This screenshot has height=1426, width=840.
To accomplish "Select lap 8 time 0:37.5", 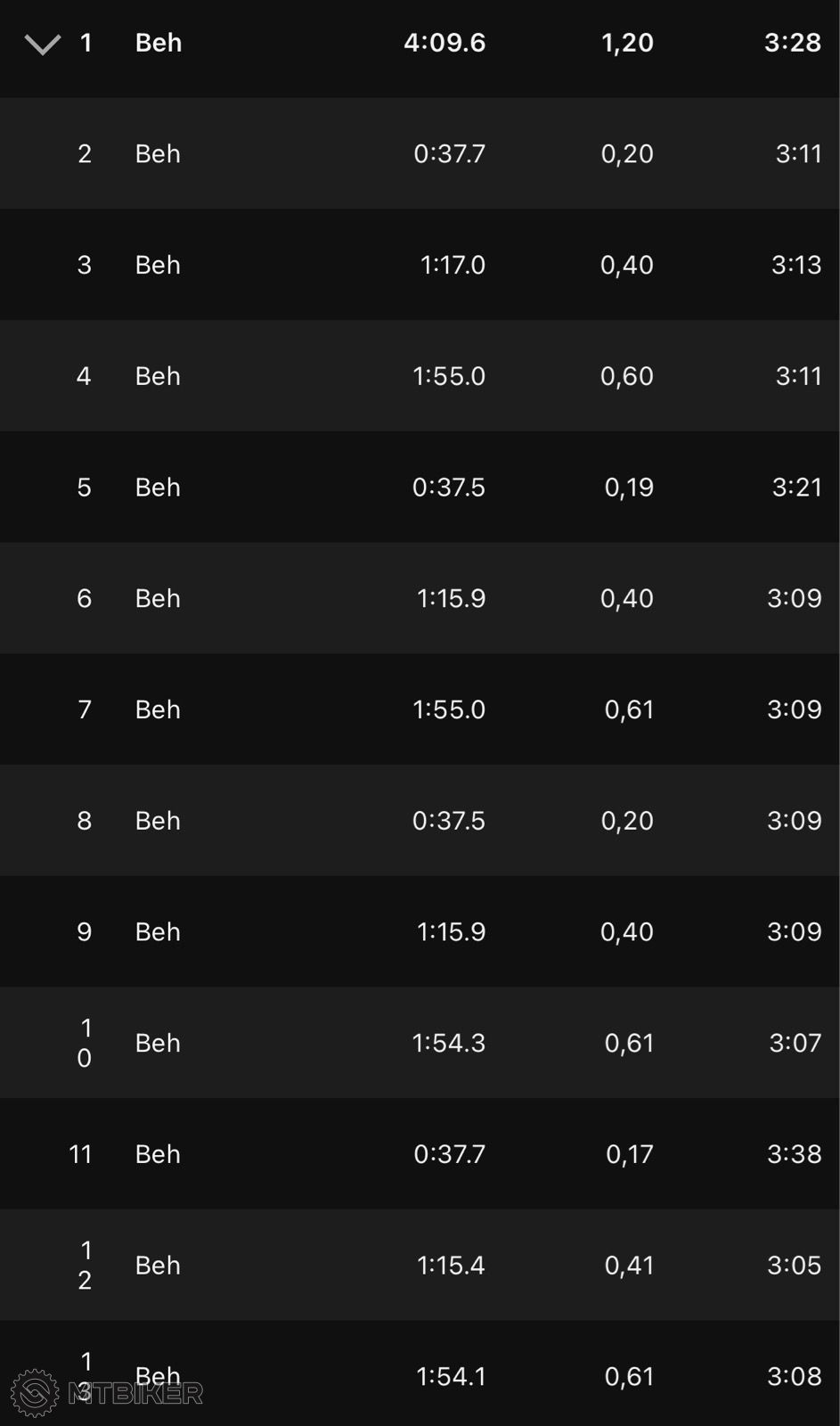I will [x=449, y=821].
